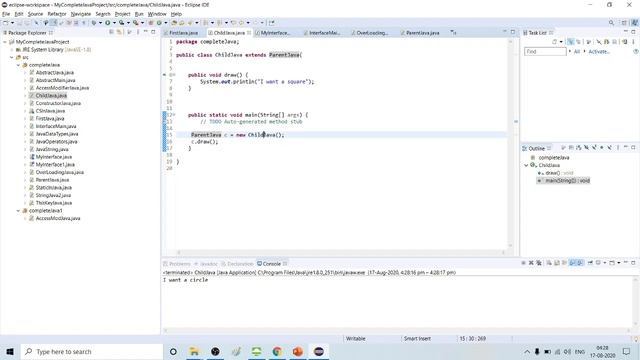Click the Activate... link in Task List
640x360 pixels.
(599, 51)
